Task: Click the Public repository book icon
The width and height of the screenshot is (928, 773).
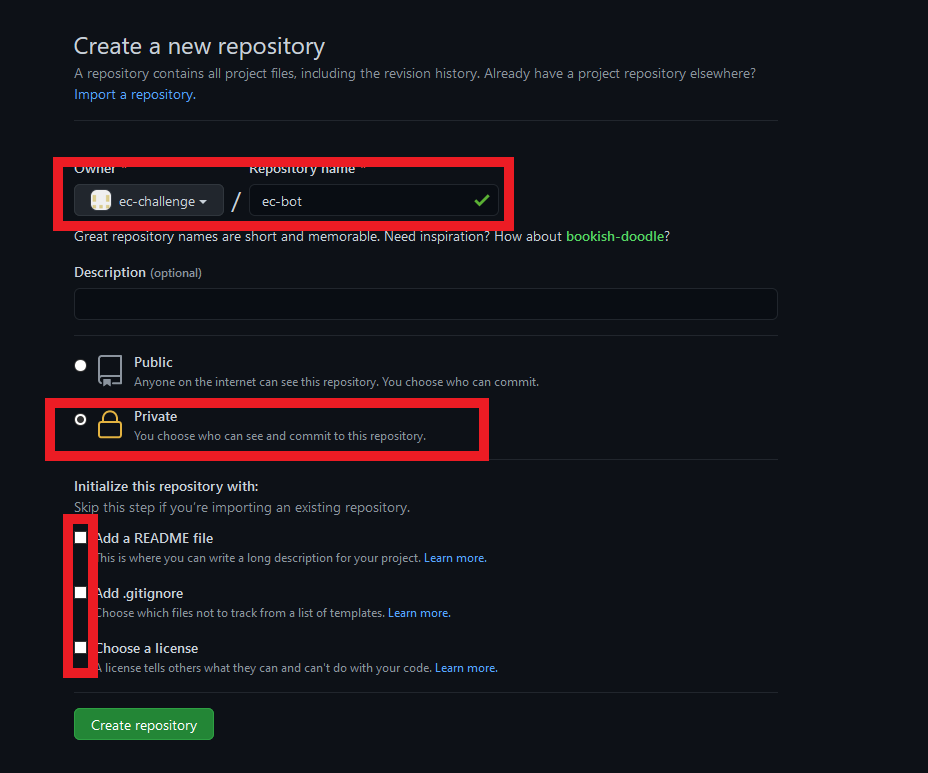Action: point(110,370)
